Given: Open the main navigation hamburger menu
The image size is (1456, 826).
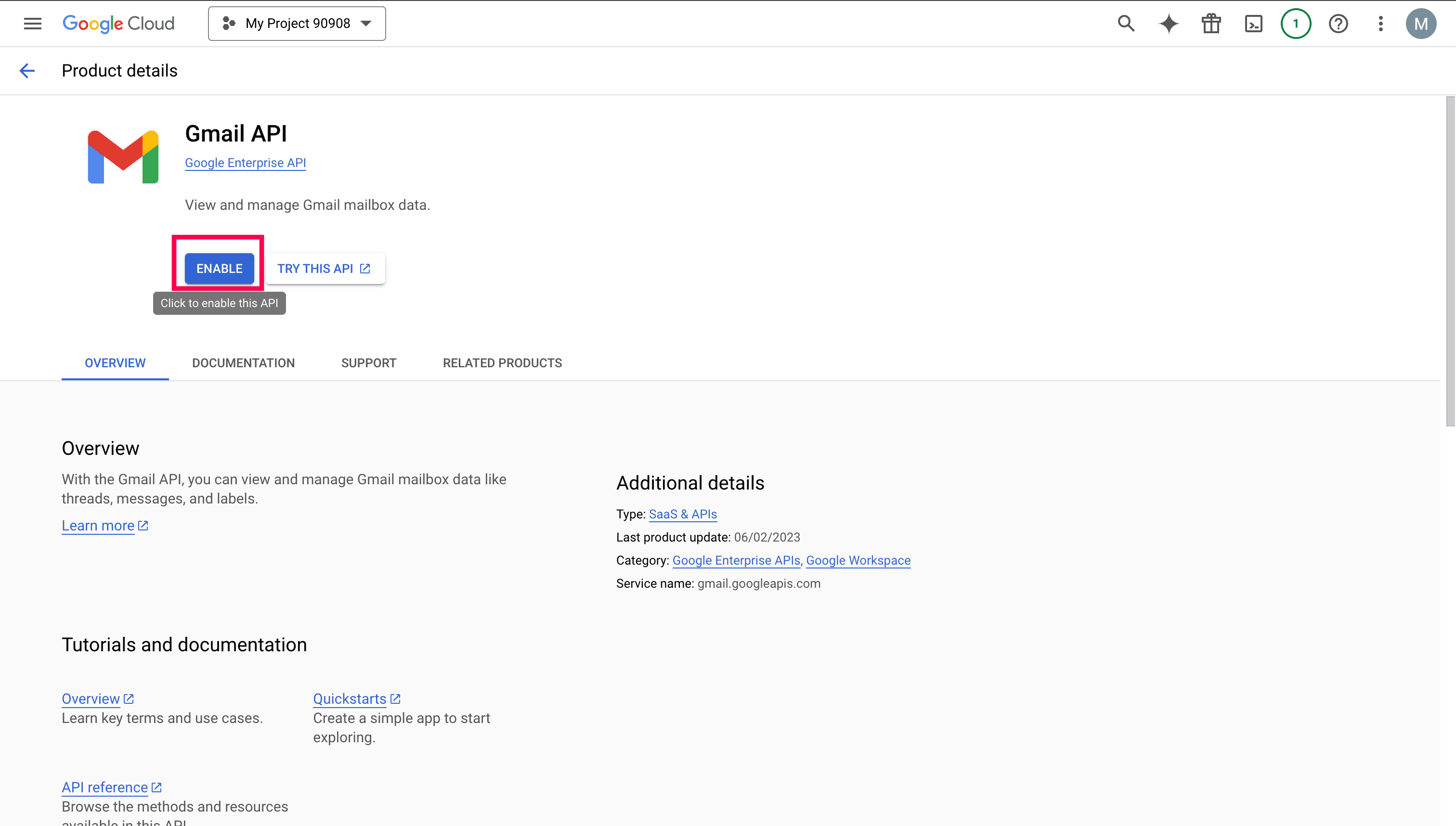Looking at the screenshot, I should [x=32, y=23].
